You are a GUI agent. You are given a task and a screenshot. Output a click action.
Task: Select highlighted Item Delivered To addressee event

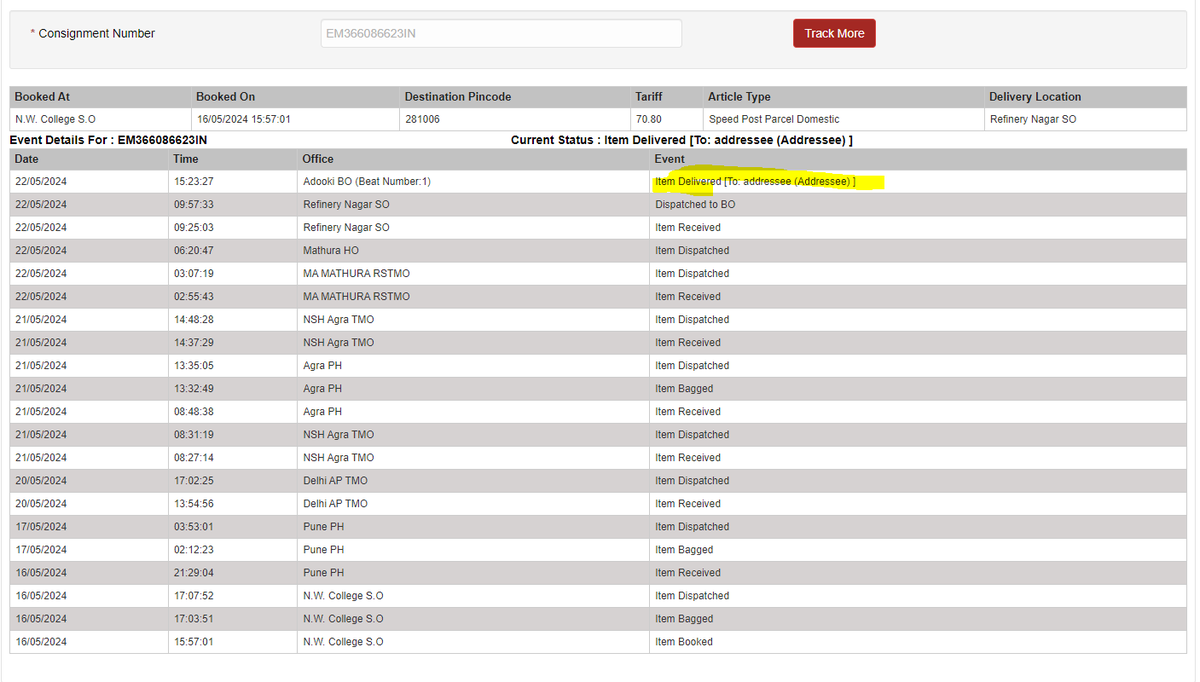pyautogui.click(x=755, y=182)
